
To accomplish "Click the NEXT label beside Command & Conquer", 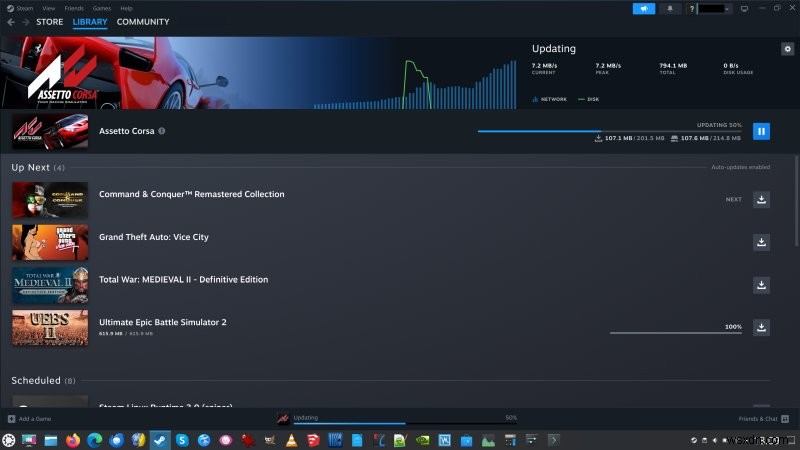I will 734,199.
